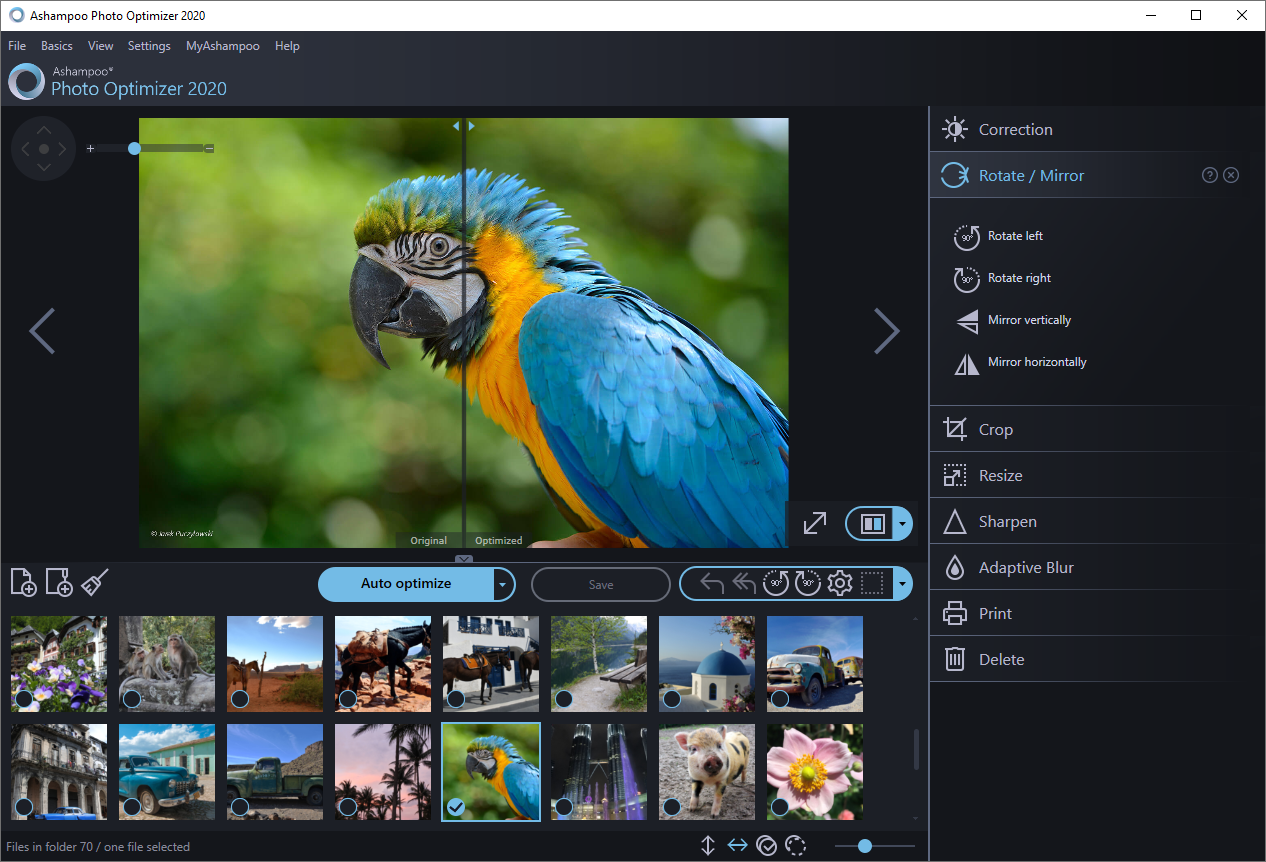This screenshot has width=1266, height=862.
Task: Click the settings gear in the toolbar
Action: click(840, 584)
